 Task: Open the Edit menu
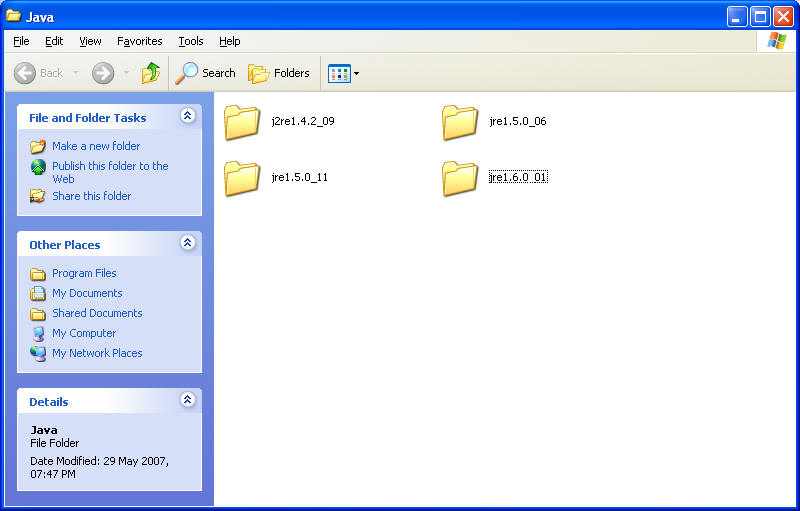pos(54,41)
